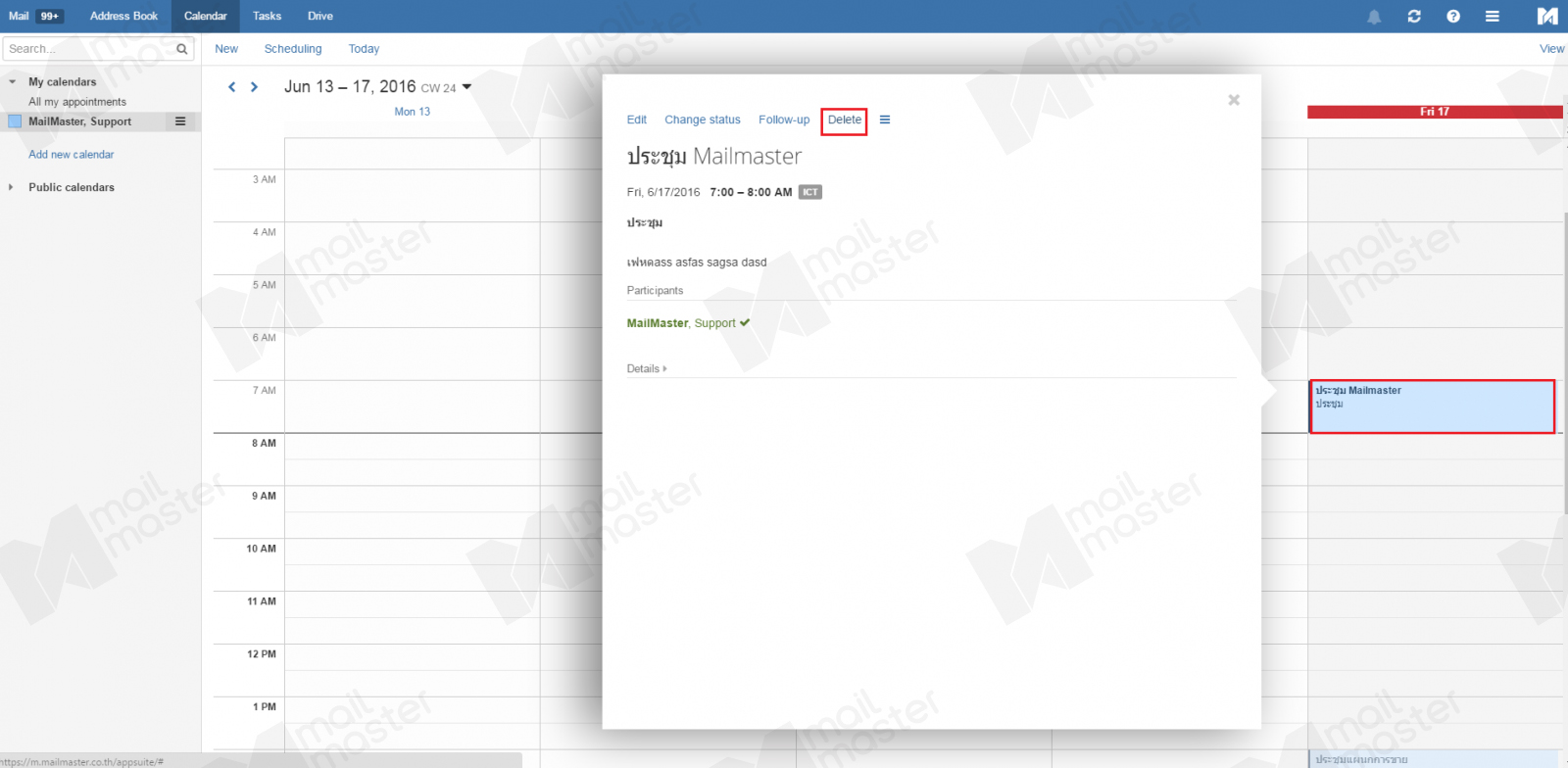Open the date range dropdown
The width and height of the screenshot is (1568, 768).
click(x=466, y=86)
